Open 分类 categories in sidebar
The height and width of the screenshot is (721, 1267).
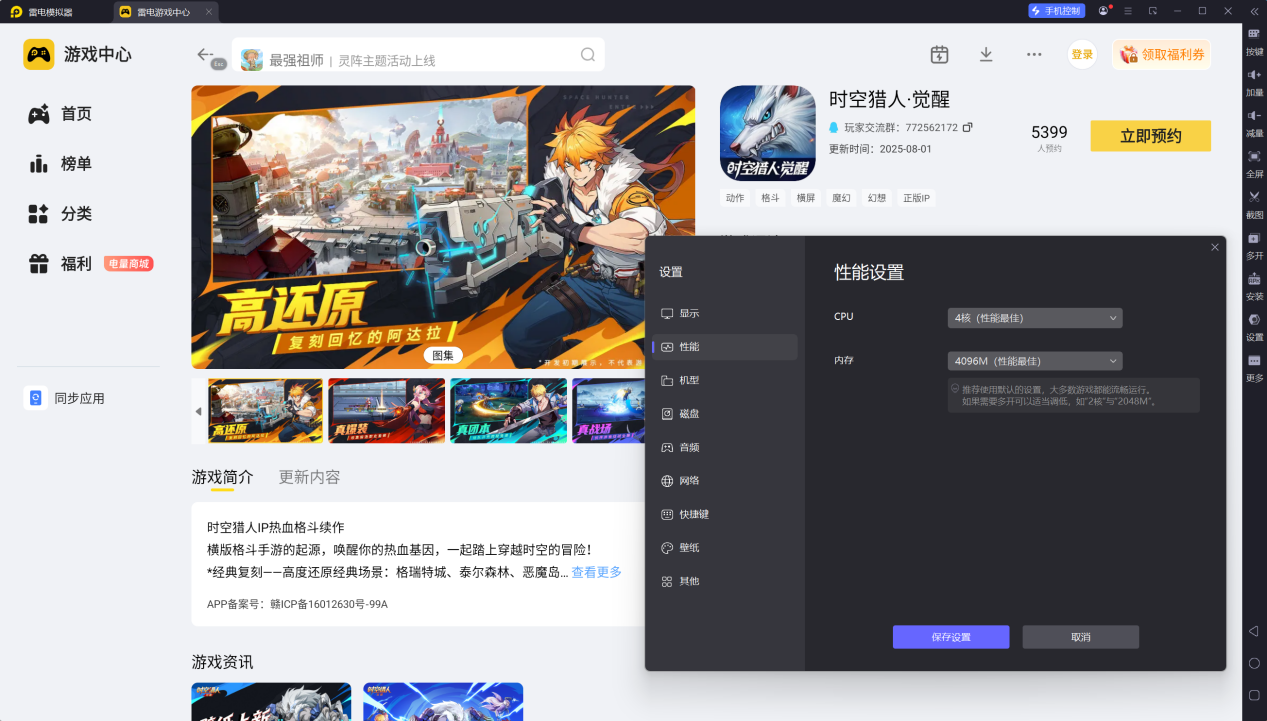tap(62, 214)
